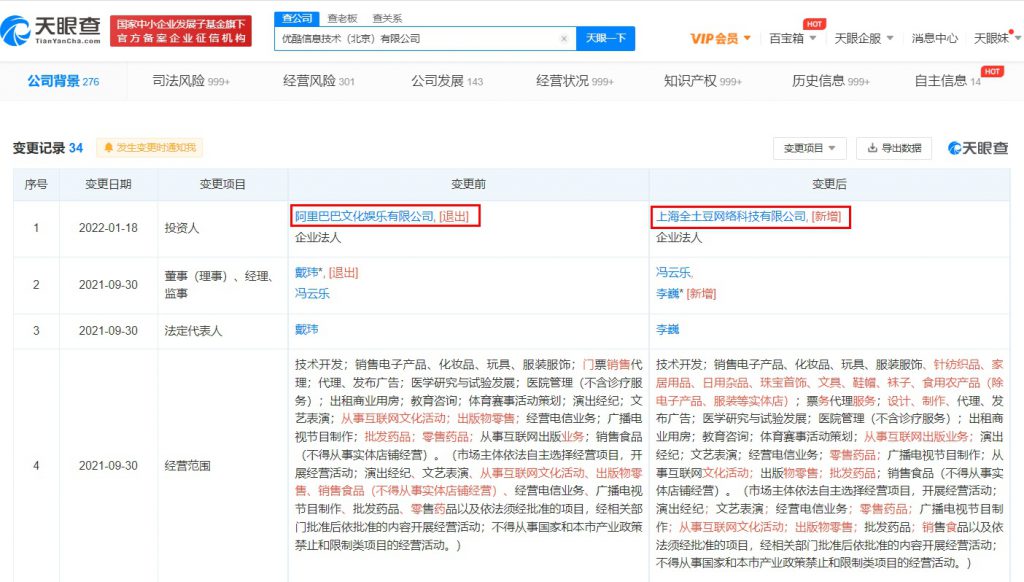
Task: Switch to the 查老板 search tab
Action: [342, 18]
